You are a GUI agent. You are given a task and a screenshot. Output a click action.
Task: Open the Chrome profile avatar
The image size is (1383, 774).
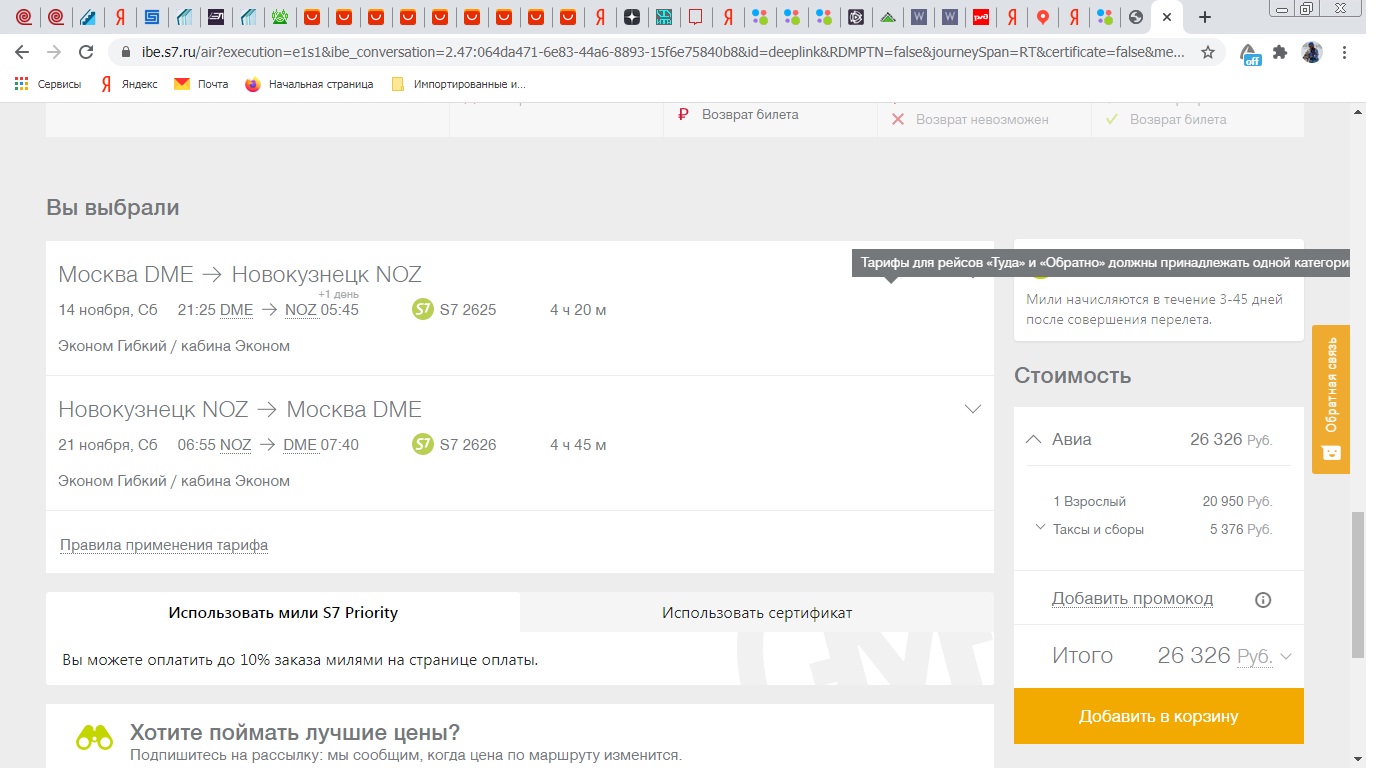[1312, 52]
